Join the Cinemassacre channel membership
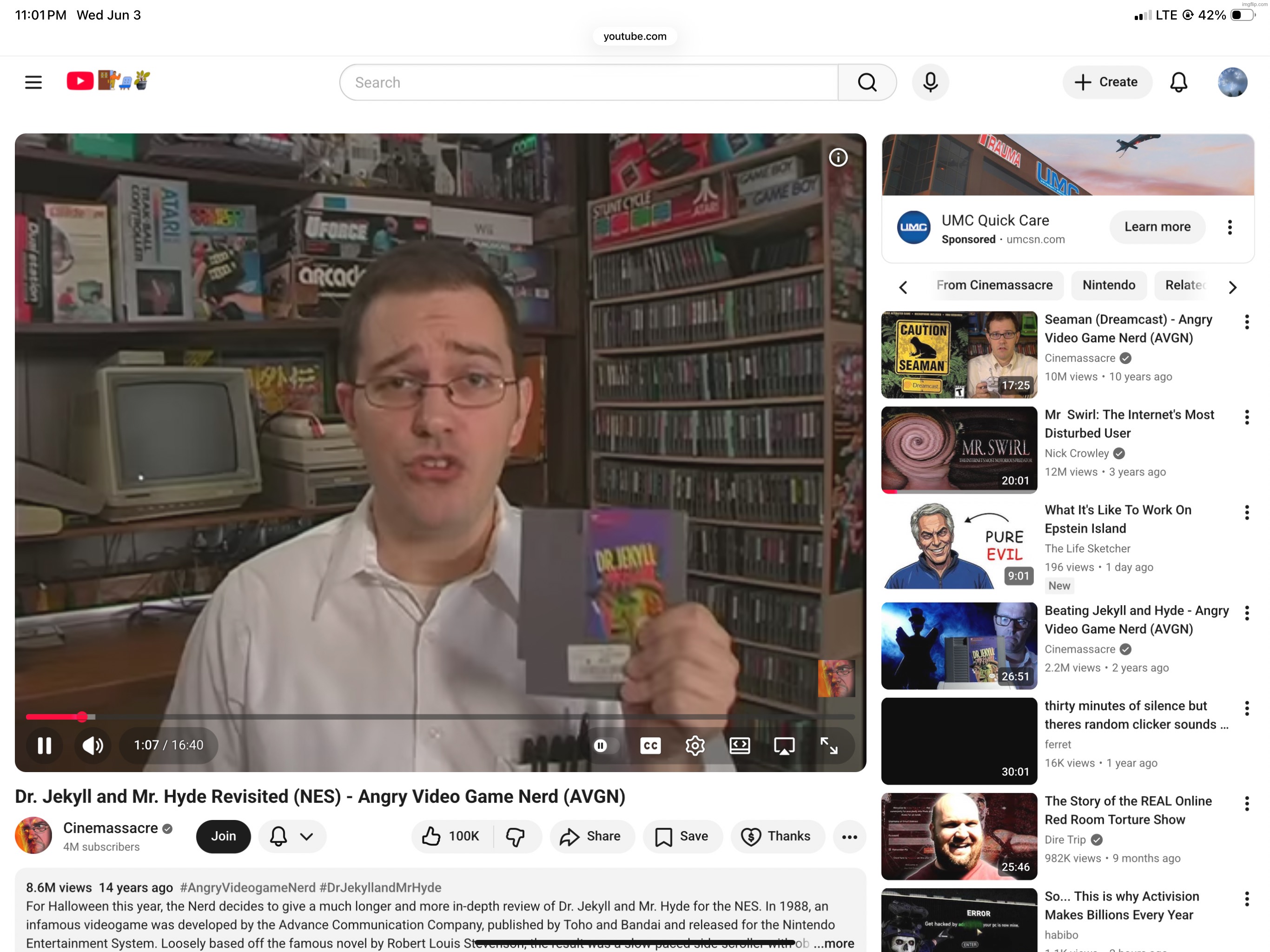1270x952 pixels. [x=223, y=836]
